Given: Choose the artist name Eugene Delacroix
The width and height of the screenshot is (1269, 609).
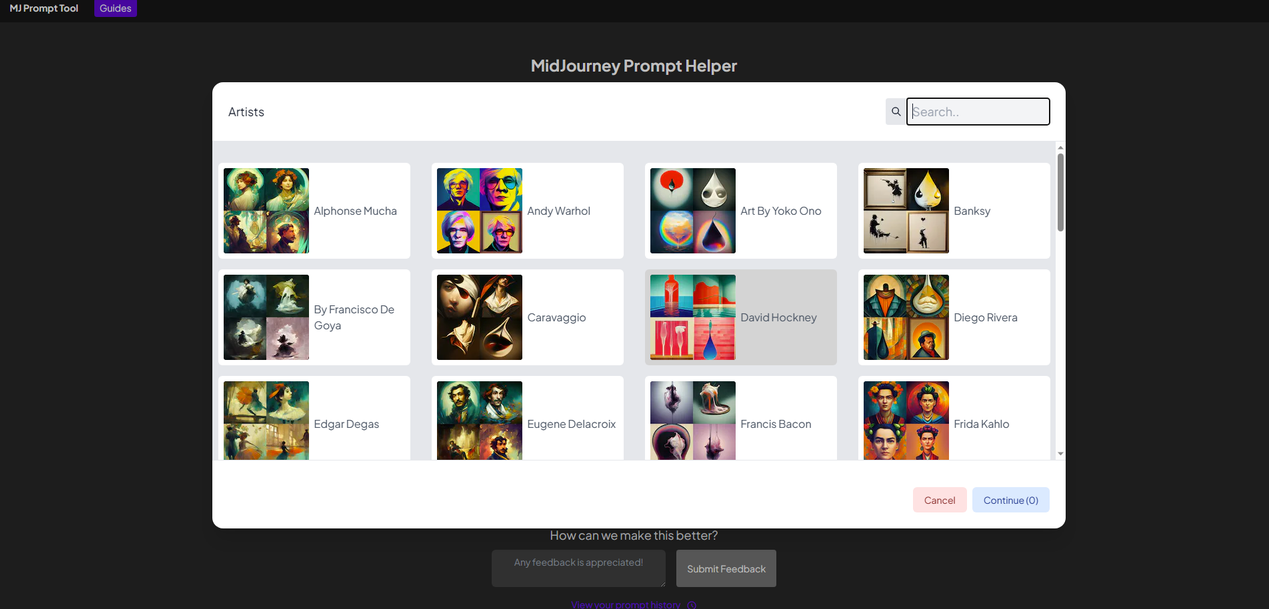Looking at the screenshot, I should [571, 424].
